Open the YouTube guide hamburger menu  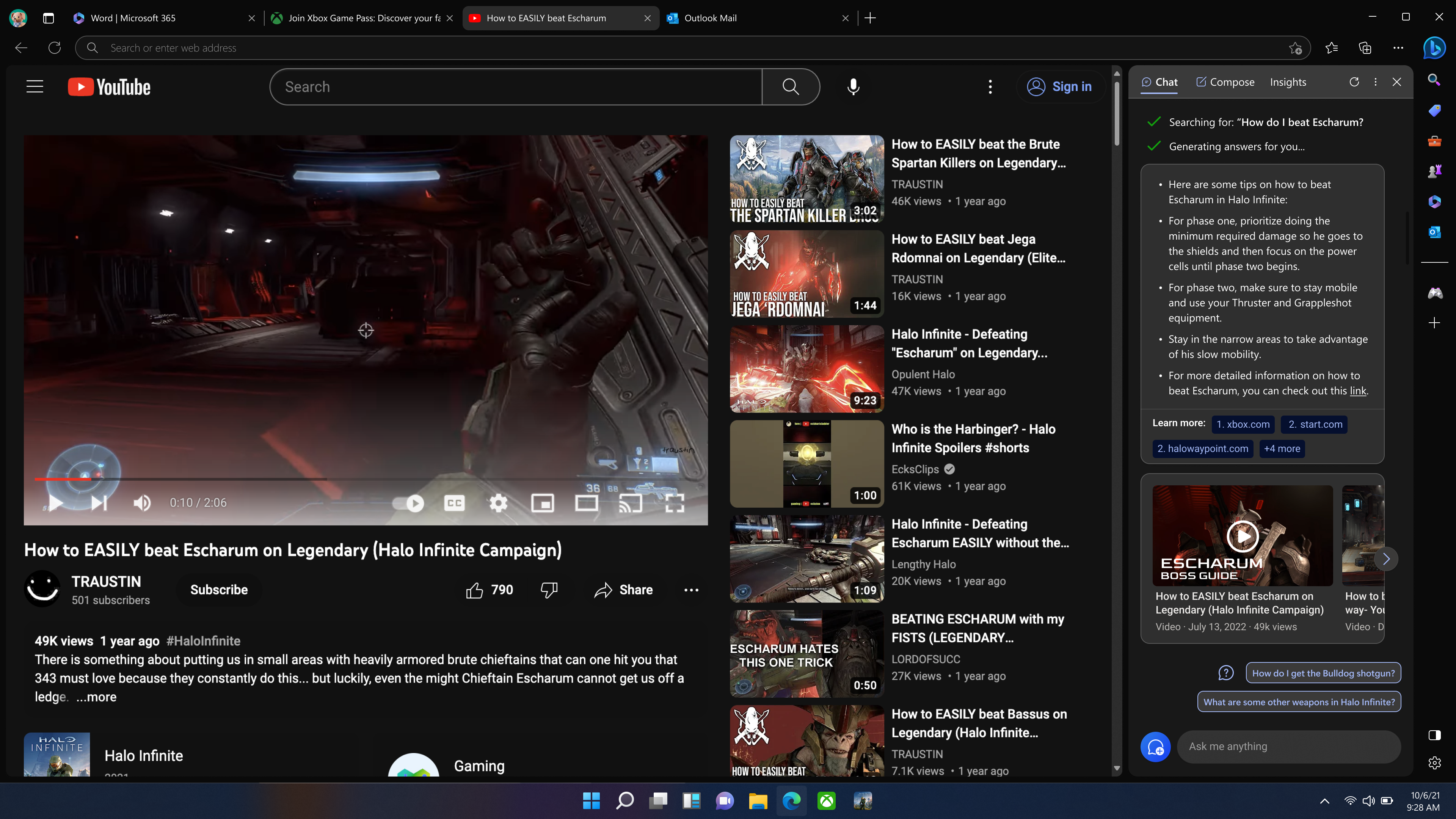coord(35,86)
